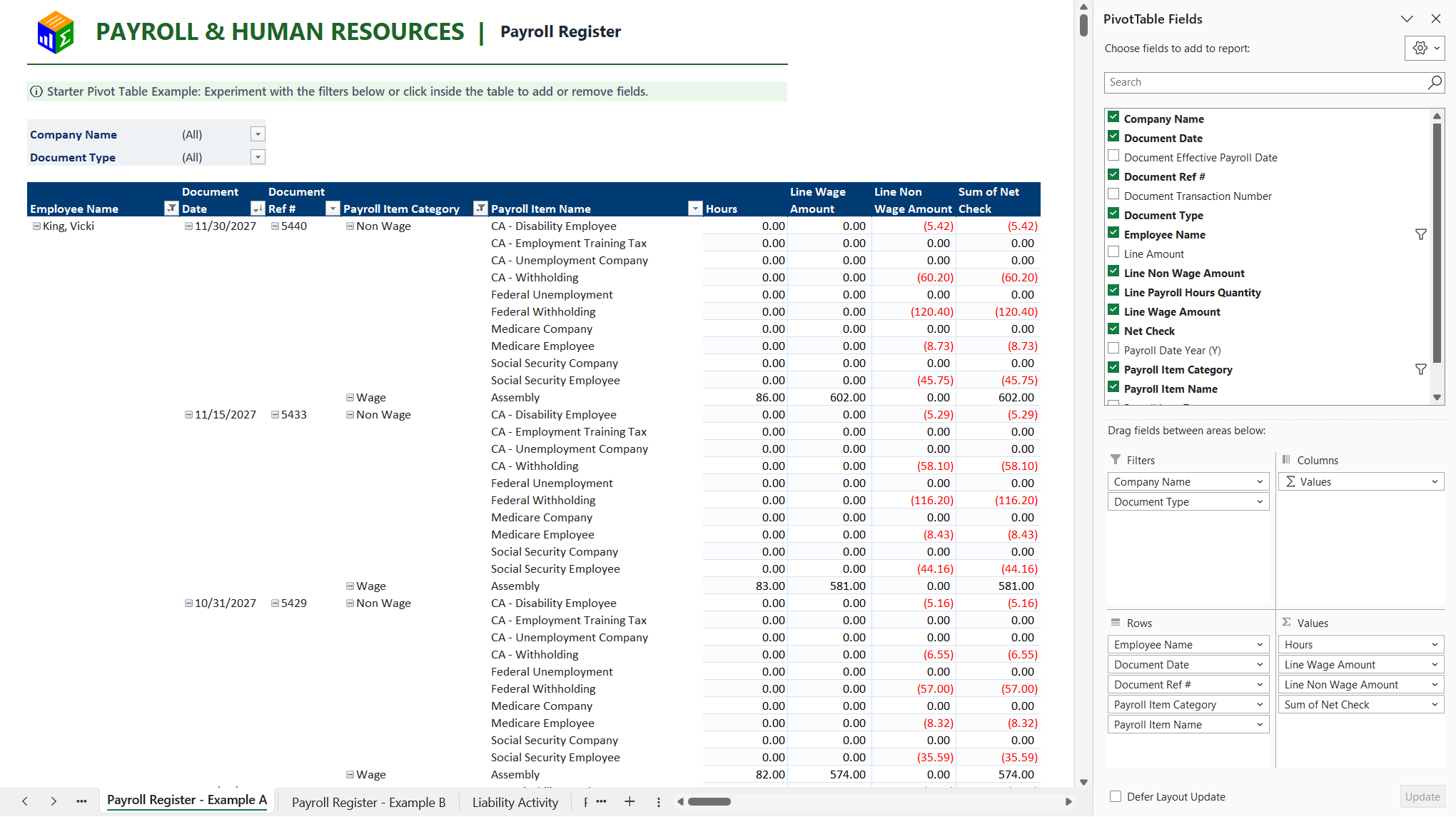This screenshot has height=817, width=1456.
Task: Uncheck the Net Check field checkbox
Action: pyautogui.click(x=1113, y=329)
